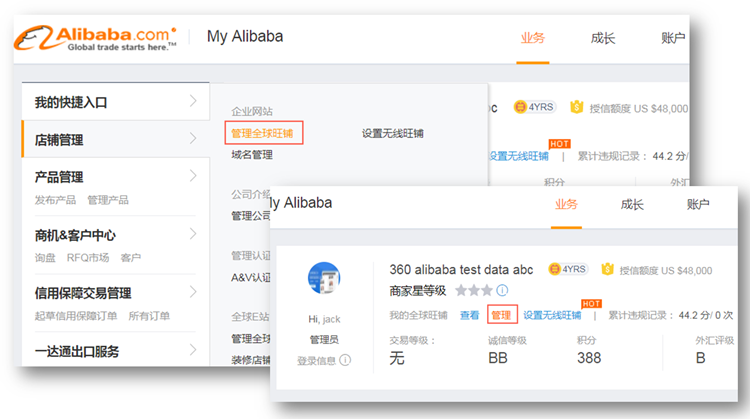Open 商机&客户中心 sidebar item

(75, 235)
